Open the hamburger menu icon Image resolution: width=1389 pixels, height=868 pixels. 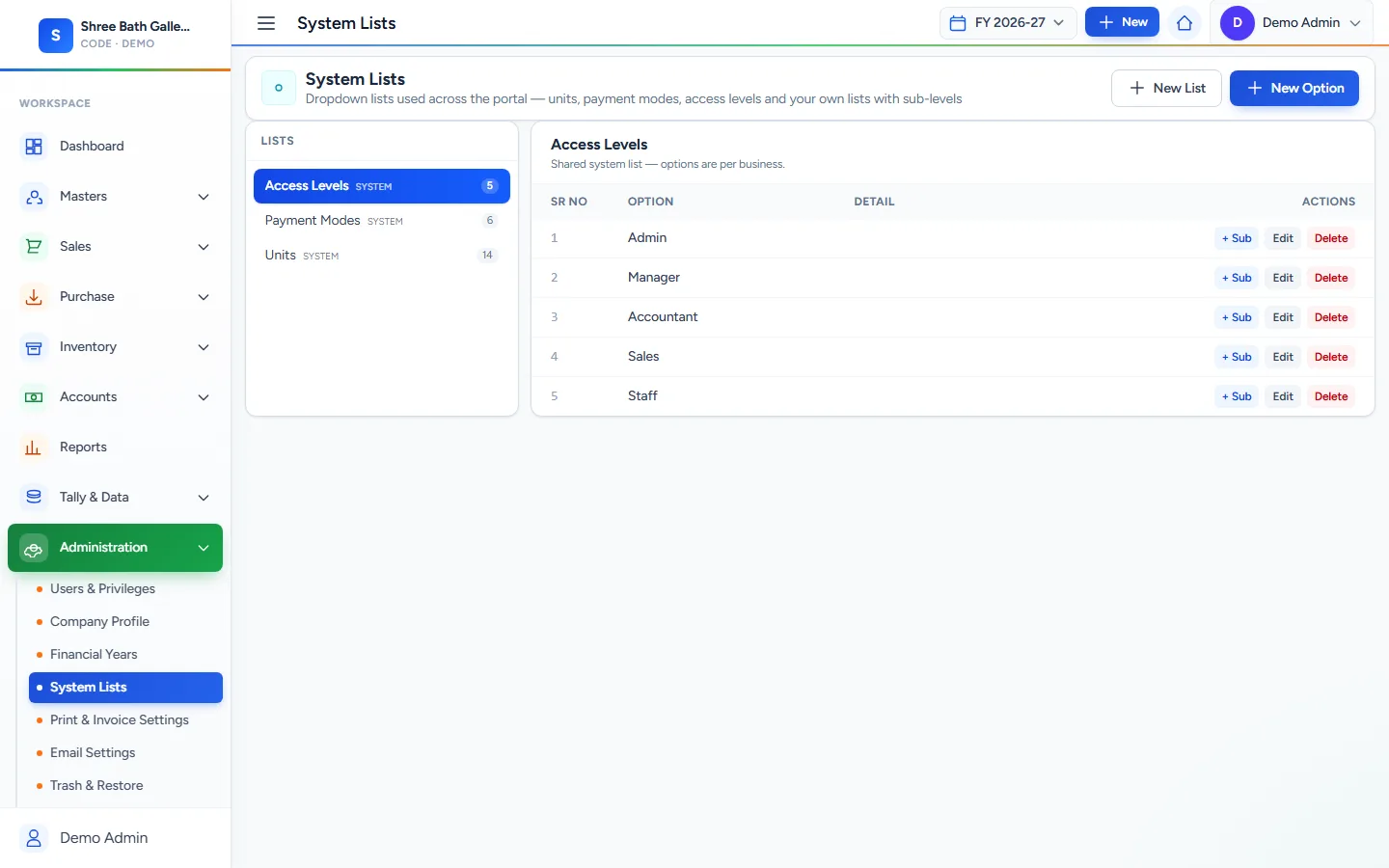click(266, 23)
